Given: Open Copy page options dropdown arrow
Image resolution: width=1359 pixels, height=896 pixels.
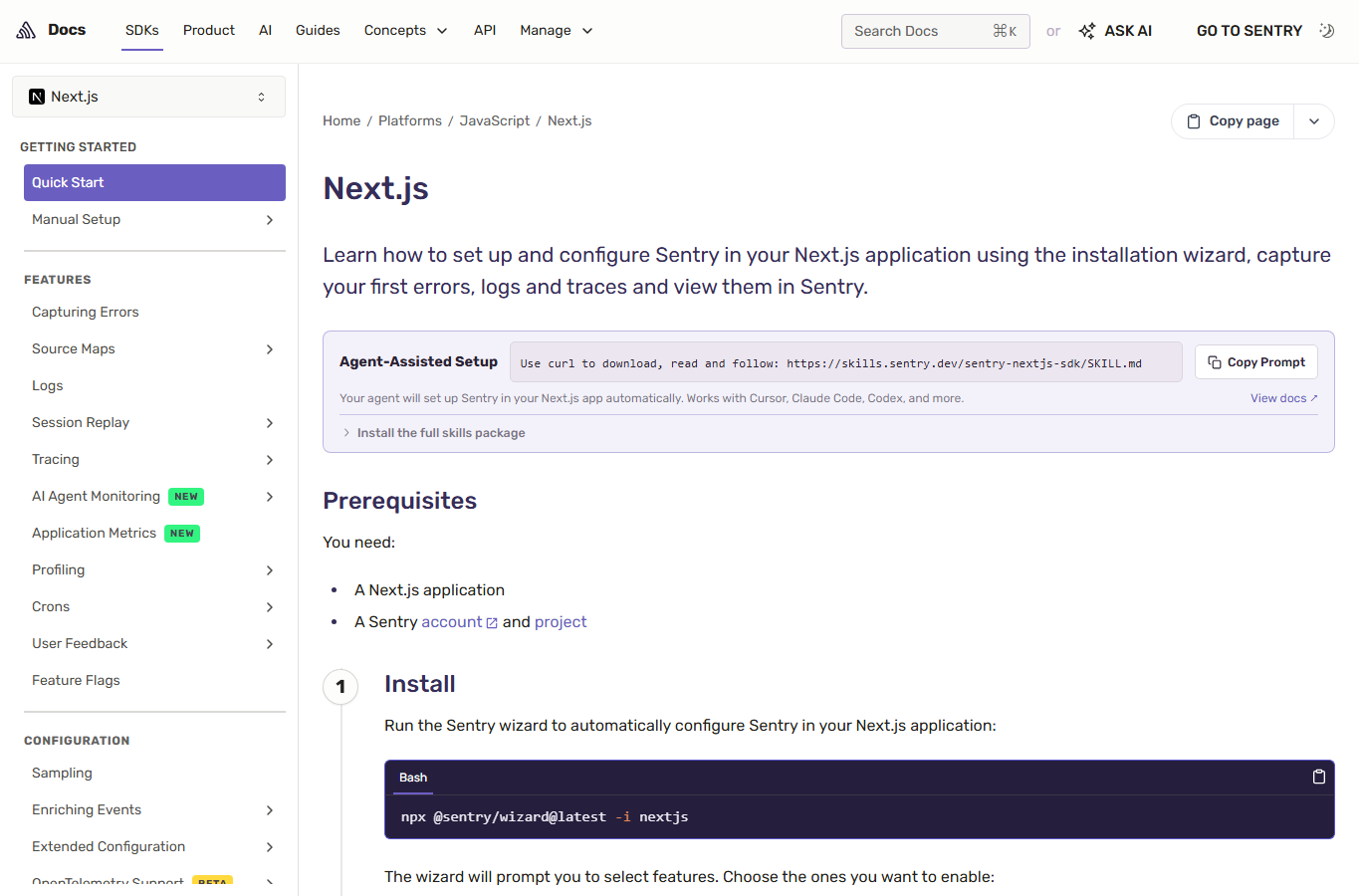Looking at the screenshot, I should point(1314,121).
